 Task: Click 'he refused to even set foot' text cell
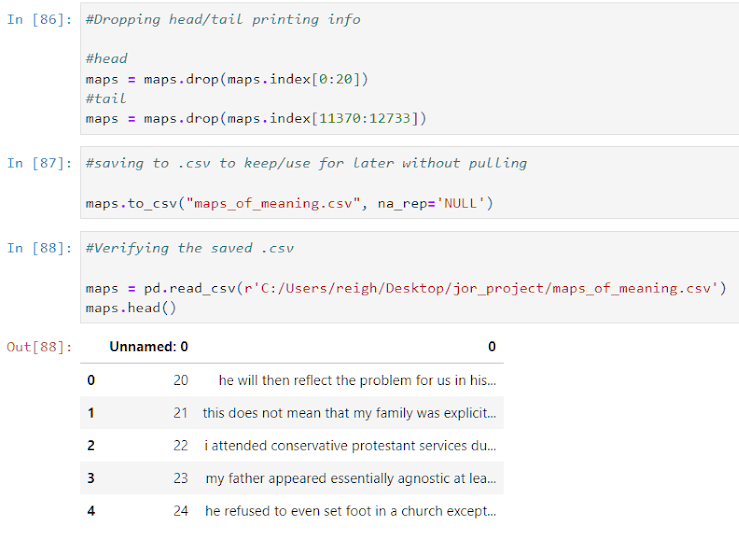pos(350,511)
